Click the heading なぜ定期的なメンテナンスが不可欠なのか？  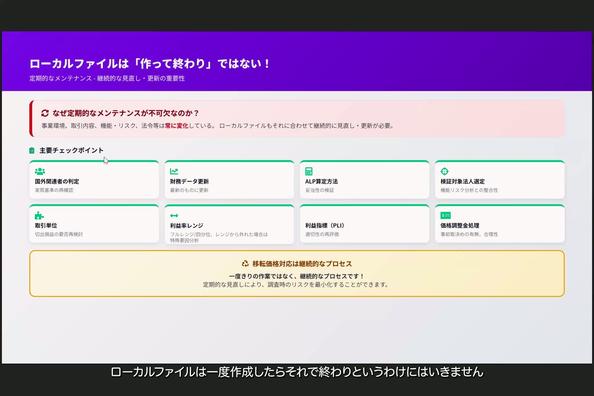click(x=125, y=113)
